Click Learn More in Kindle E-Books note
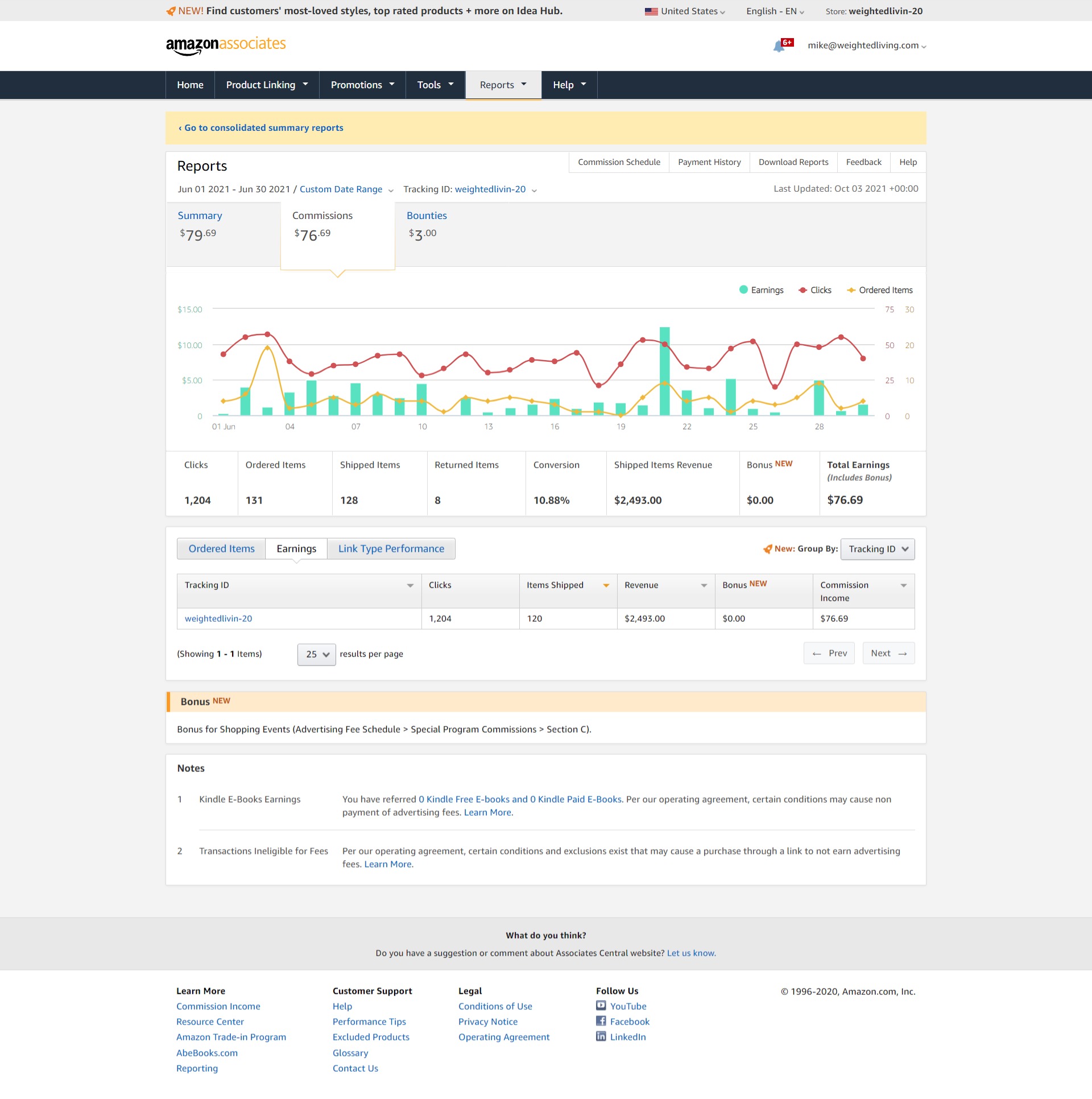This screenshot has height=1099, width=1092. 487,812
